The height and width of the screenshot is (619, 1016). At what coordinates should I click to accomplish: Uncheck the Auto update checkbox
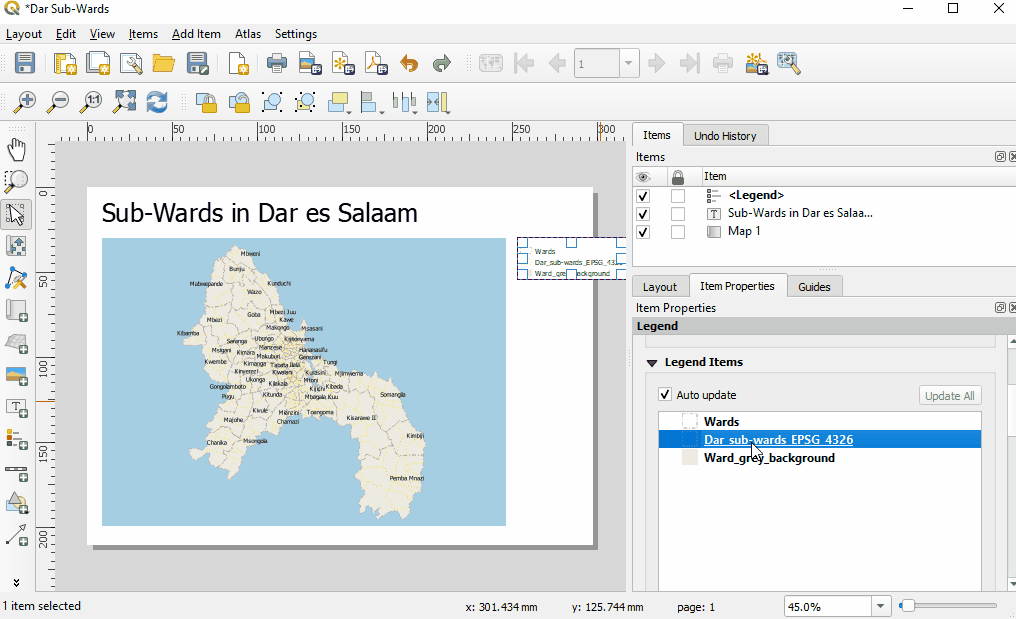pos(665,395)
